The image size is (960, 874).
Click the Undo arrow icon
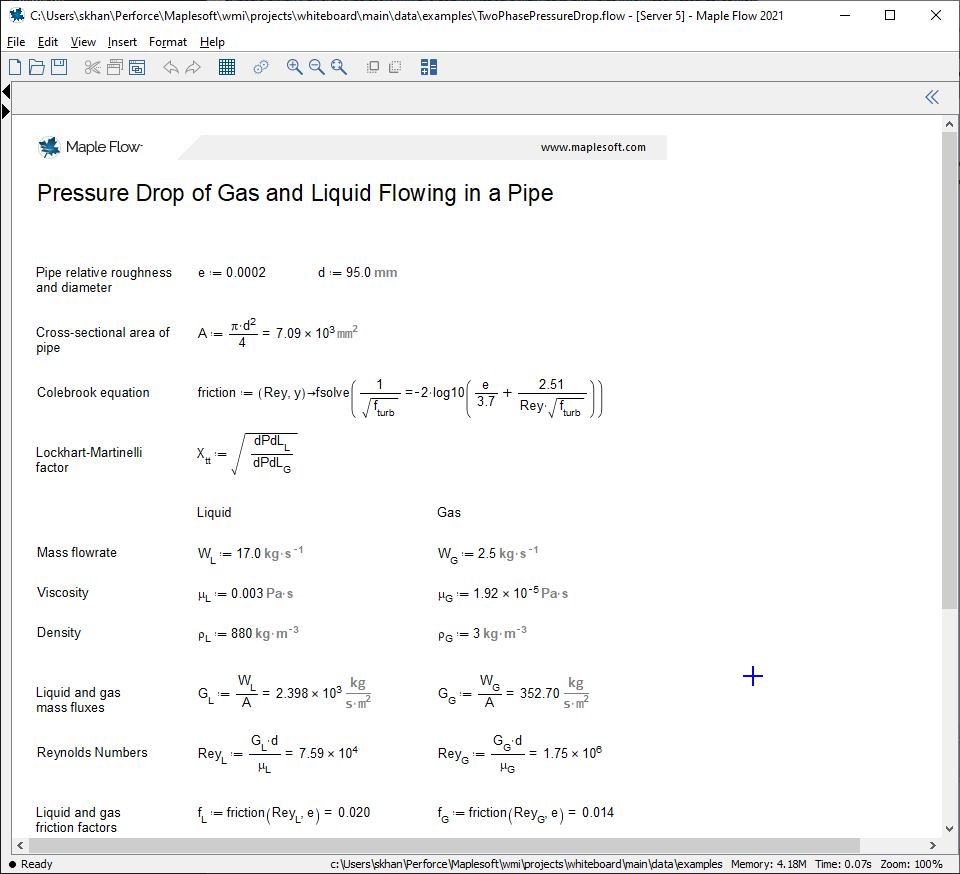coord(171,67)
